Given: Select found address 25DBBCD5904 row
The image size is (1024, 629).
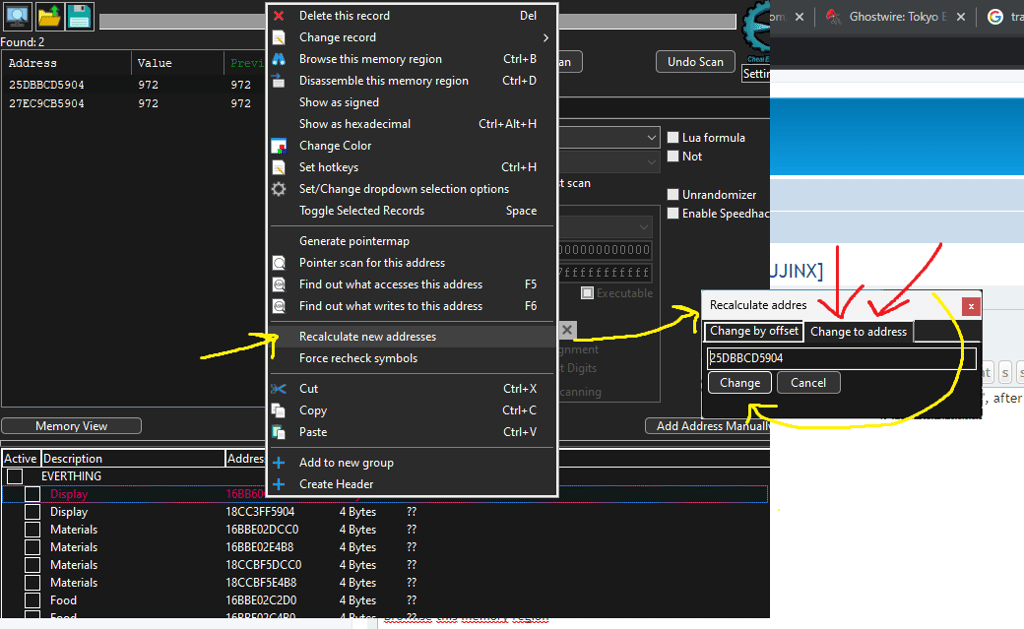Looking at the screenshot, I should point(133,85).
